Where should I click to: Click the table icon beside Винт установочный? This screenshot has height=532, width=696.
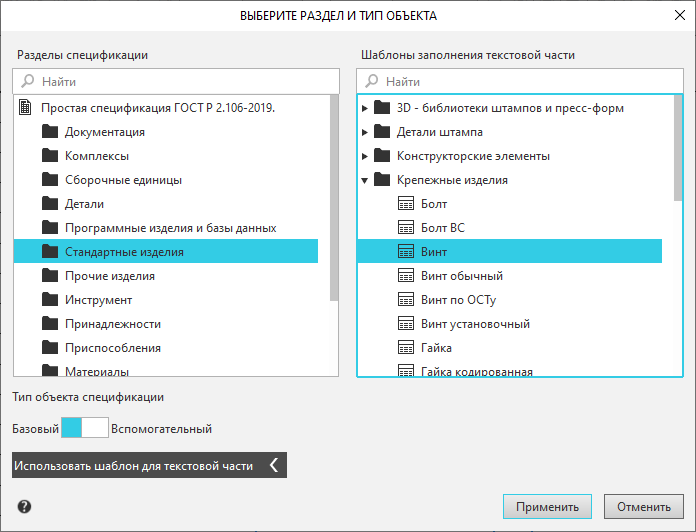[406, 324]
